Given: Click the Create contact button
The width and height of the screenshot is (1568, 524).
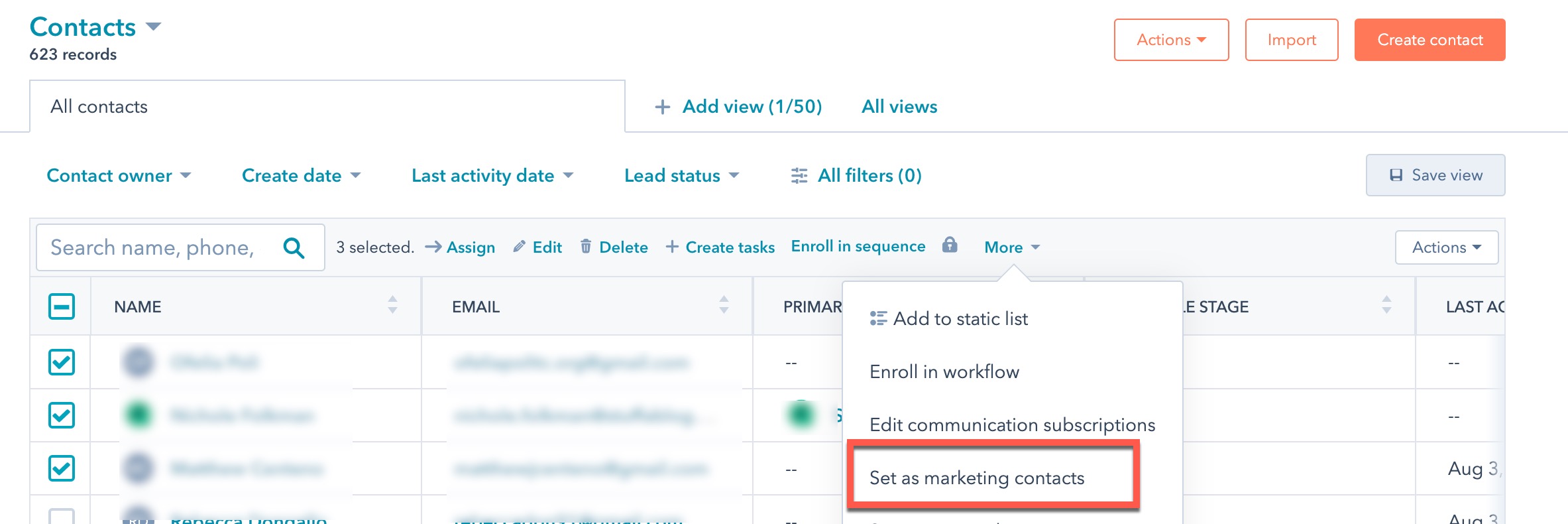Looking at the screenshot, I should pos(1429,40).
